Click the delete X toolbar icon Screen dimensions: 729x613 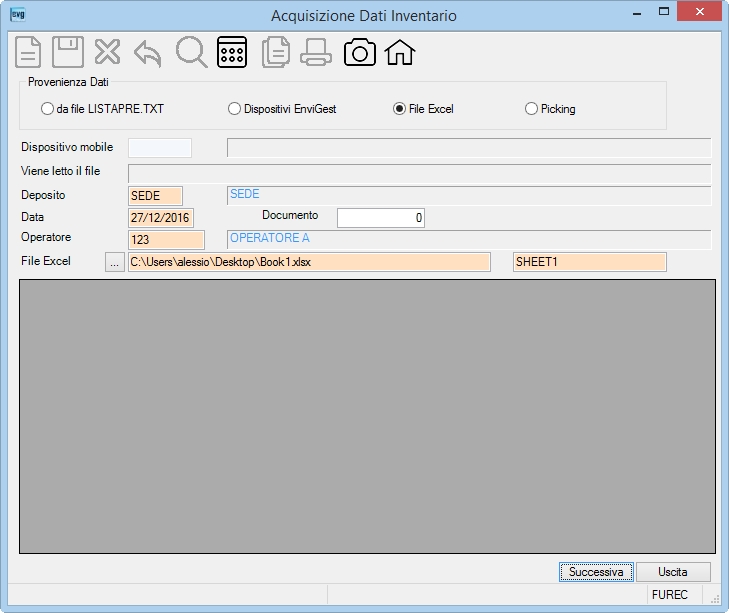click(107, 52)
